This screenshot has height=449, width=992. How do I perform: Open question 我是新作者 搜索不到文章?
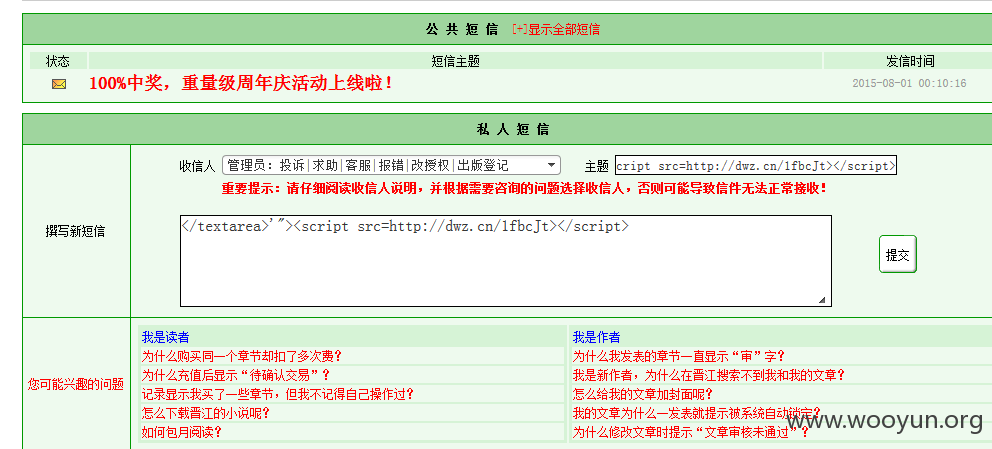click(x=709, y=375)
